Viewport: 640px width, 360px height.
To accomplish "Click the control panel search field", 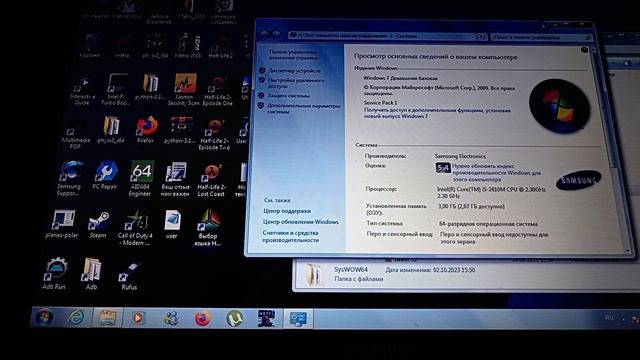I will [x=541, y=37].
